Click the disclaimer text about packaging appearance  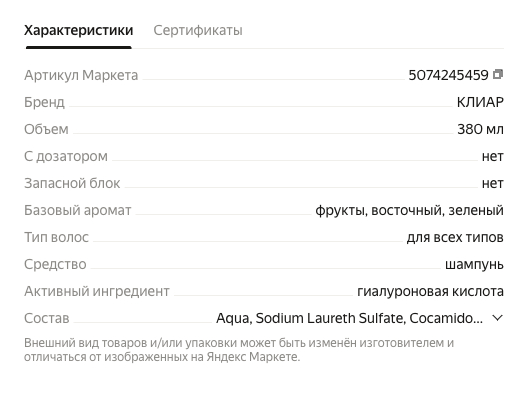click(x=239, y=350)
